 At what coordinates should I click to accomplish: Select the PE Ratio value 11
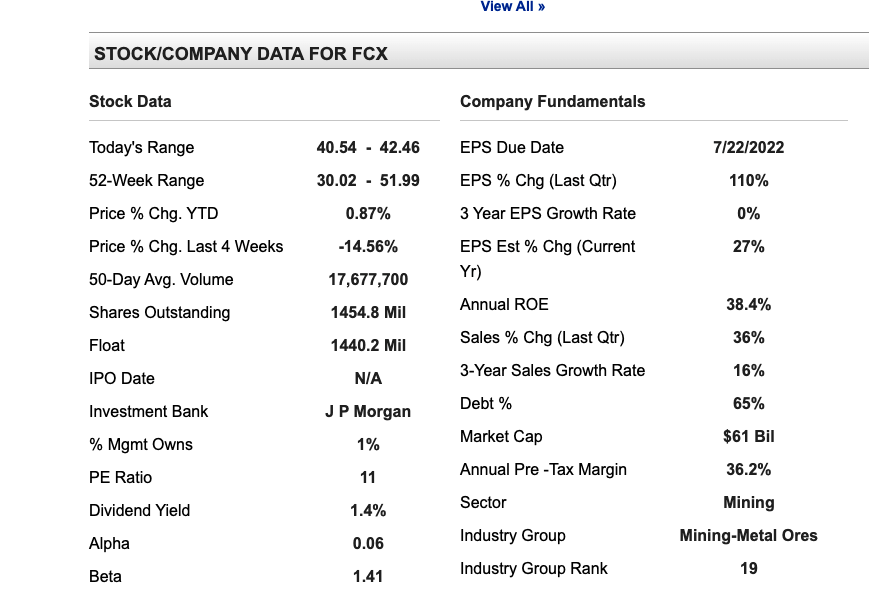pos(368,477)
